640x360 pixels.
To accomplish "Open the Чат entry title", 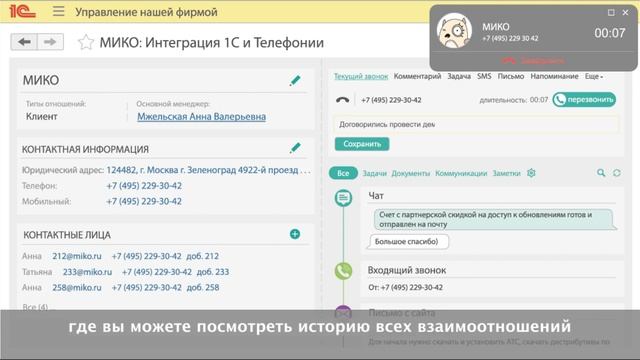I will [376, 196].
